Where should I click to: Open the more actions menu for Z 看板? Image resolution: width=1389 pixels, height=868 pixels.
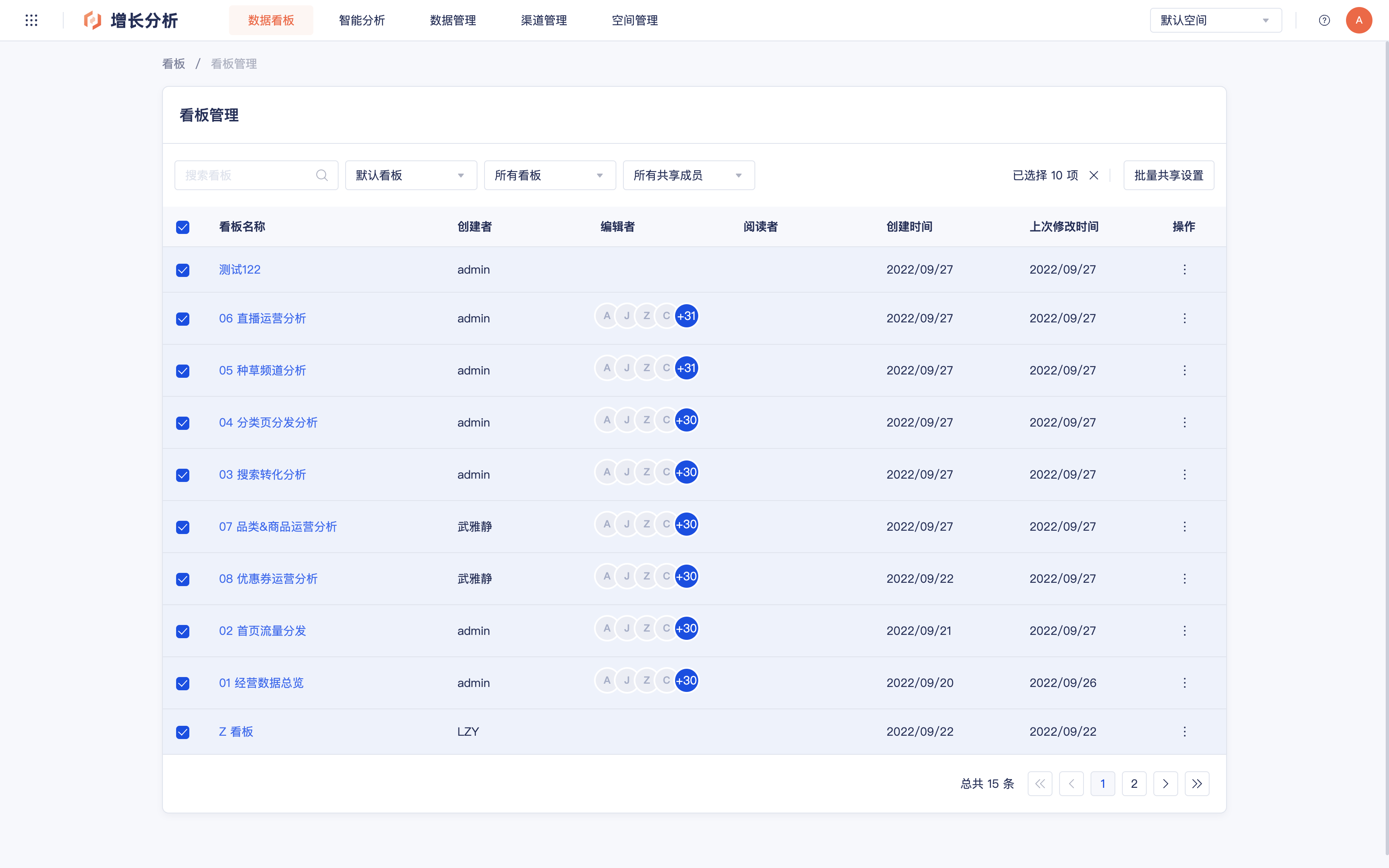[x=1185, y=731]
